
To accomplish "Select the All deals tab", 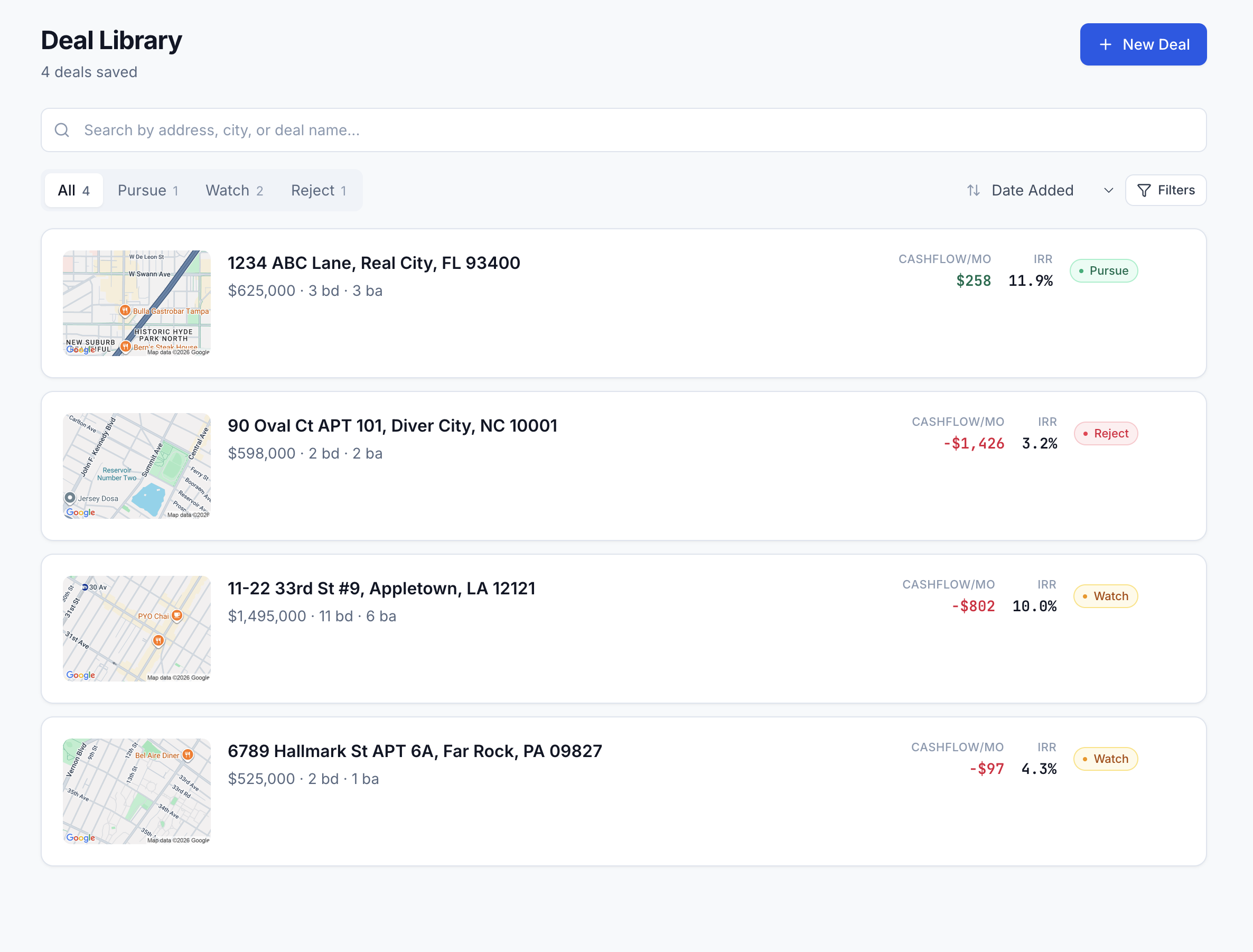I will 73,190.
